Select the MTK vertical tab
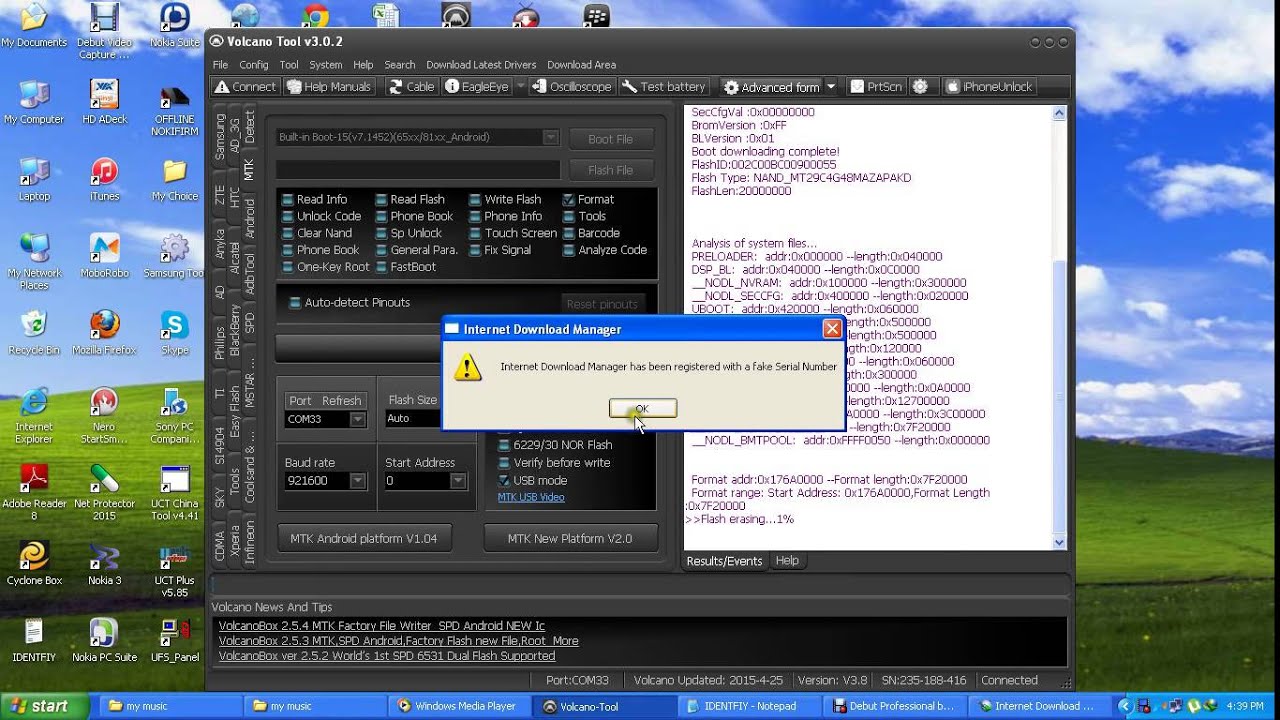This screenshot has width=1280, height=720. pyautogui.click(x=250, y=169)
